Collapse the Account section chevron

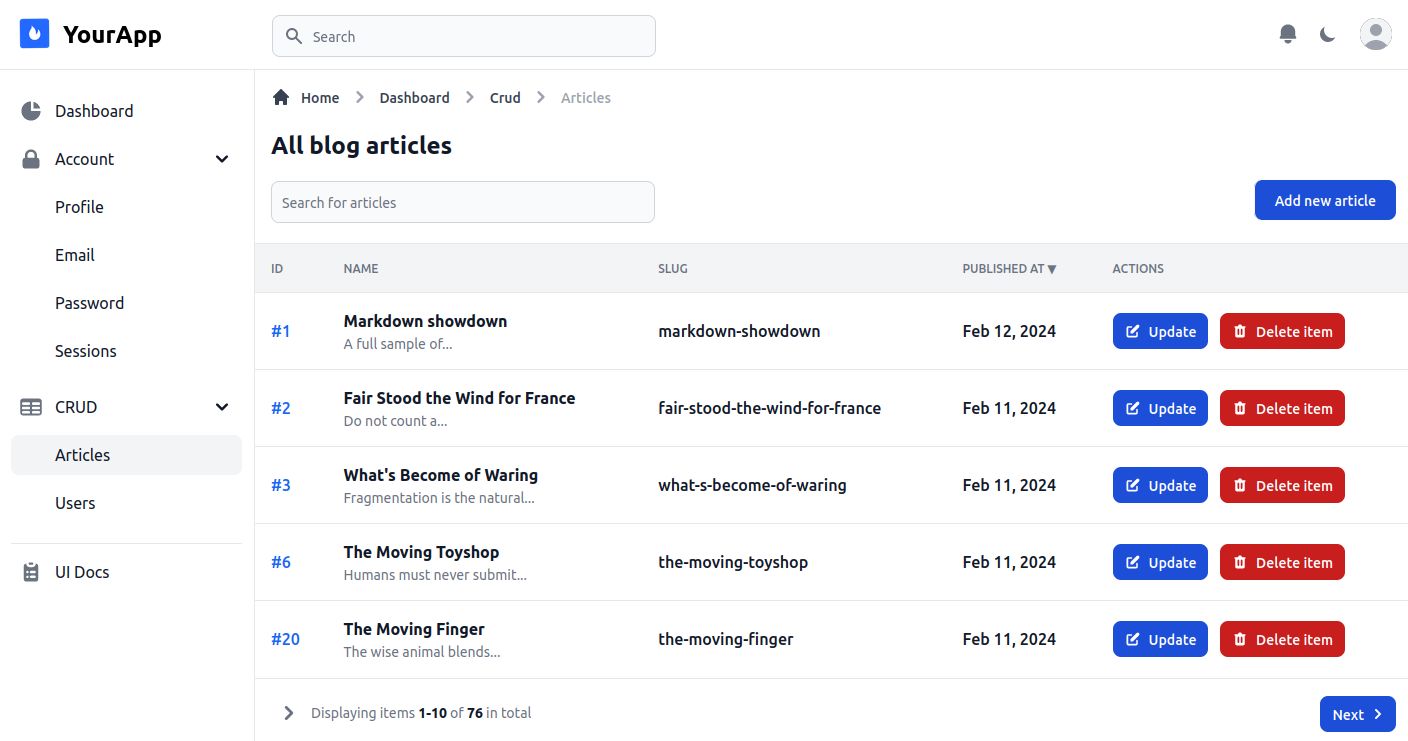coord(222,159)
